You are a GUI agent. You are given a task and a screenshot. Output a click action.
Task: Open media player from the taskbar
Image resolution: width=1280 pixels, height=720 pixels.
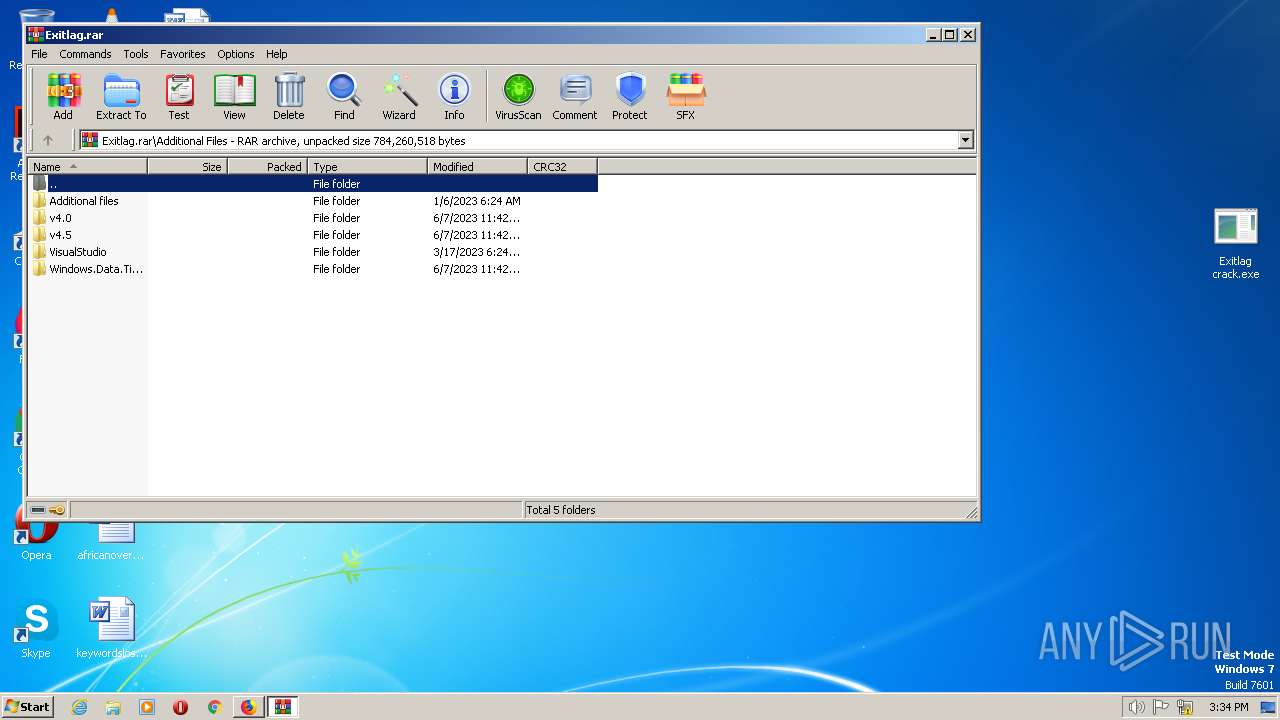(x=147, y=707)
